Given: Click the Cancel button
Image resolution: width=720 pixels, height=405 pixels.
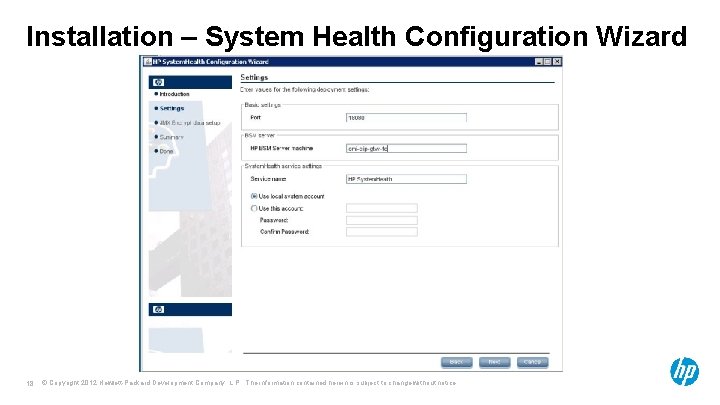Looking at the screenshot, I should tap(532, 362).
